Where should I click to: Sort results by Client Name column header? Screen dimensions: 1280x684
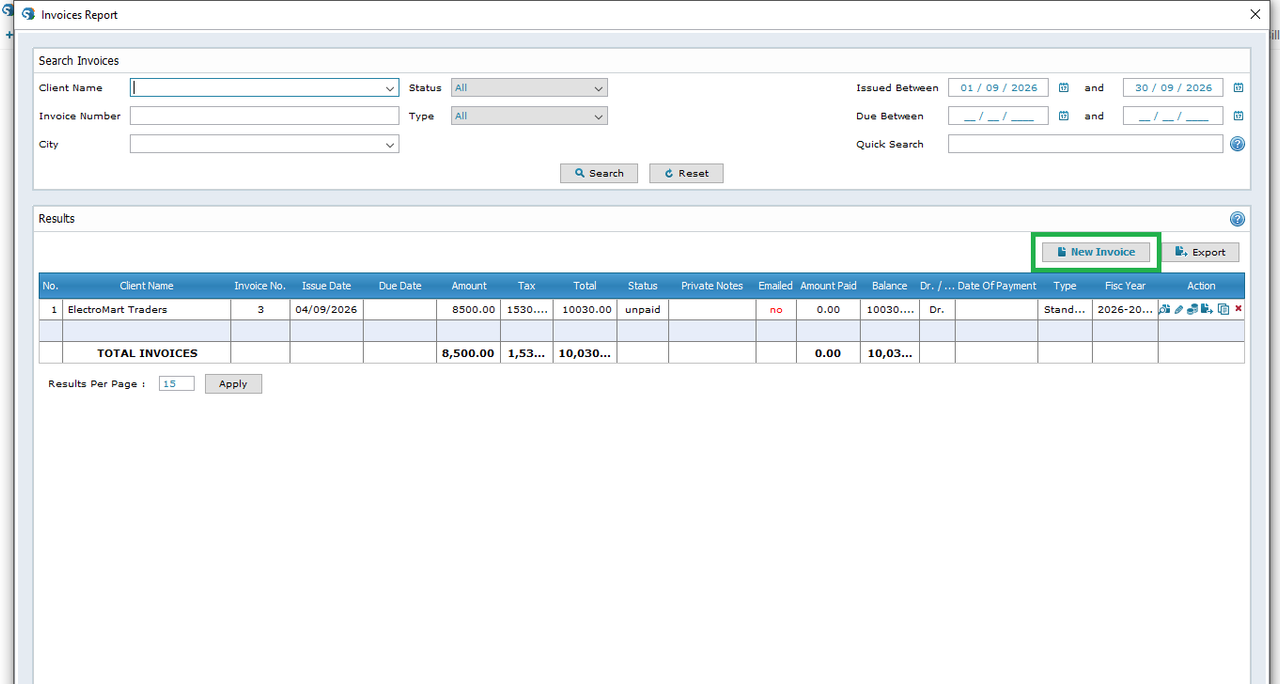point(147,286)
